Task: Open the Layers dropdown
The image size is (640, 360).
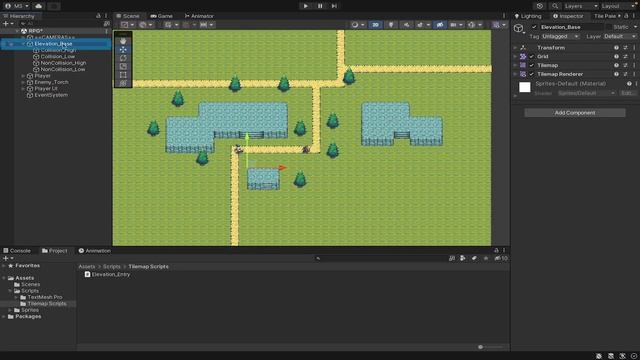Action: click(581, 6)
